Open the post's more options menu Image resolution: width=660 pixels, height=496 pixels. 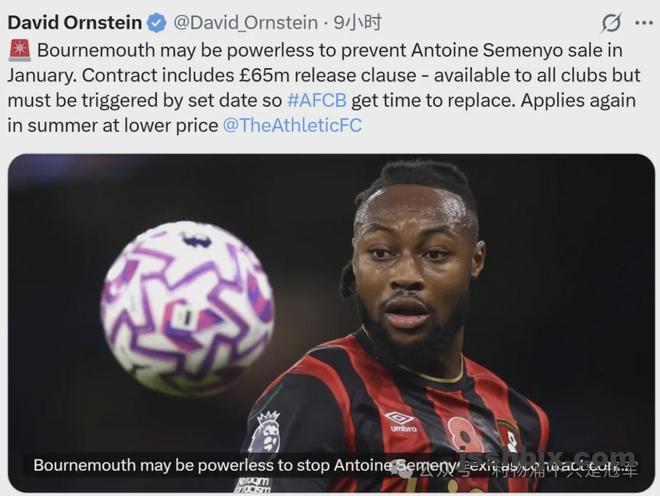pos(646,22)
